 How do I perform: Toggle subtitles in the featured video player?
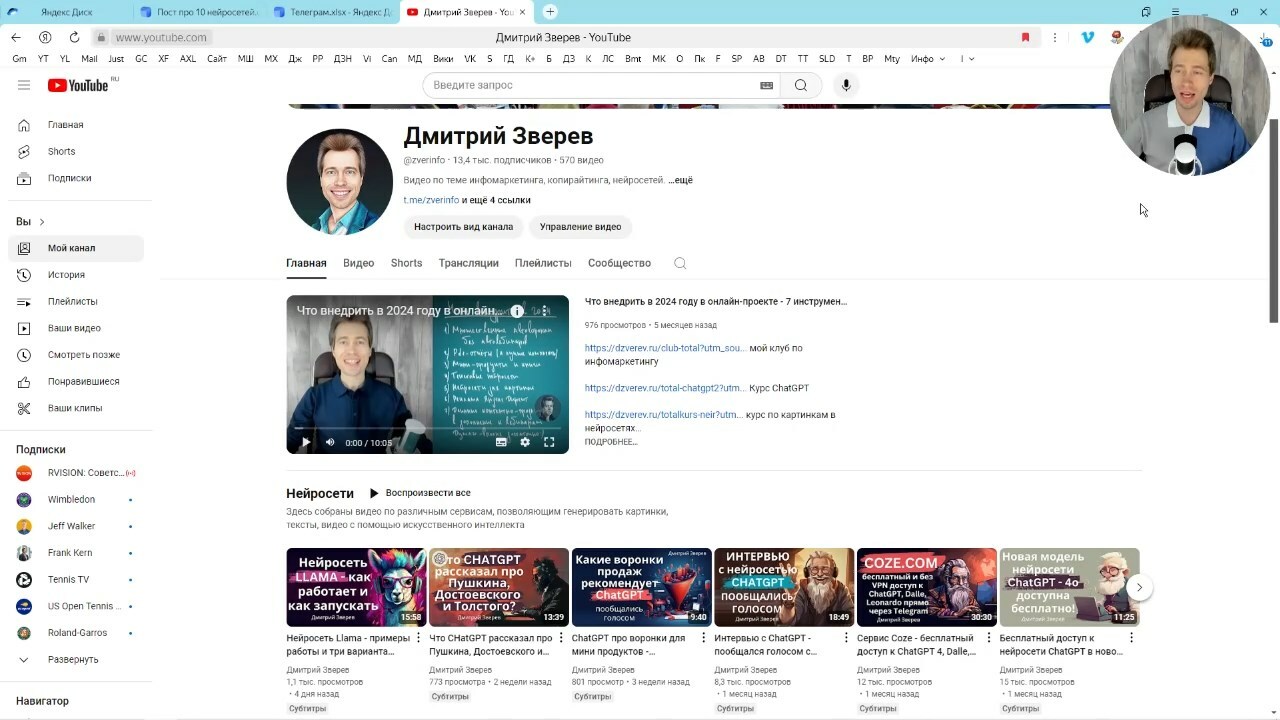coord(501,442)
